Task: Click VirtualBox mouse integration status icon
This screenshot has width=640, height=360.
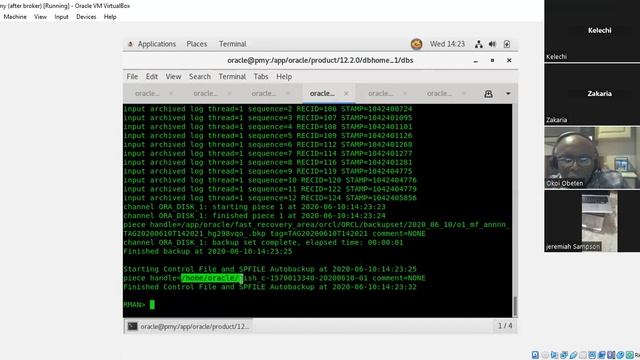Action: click(x=620, y=355)
